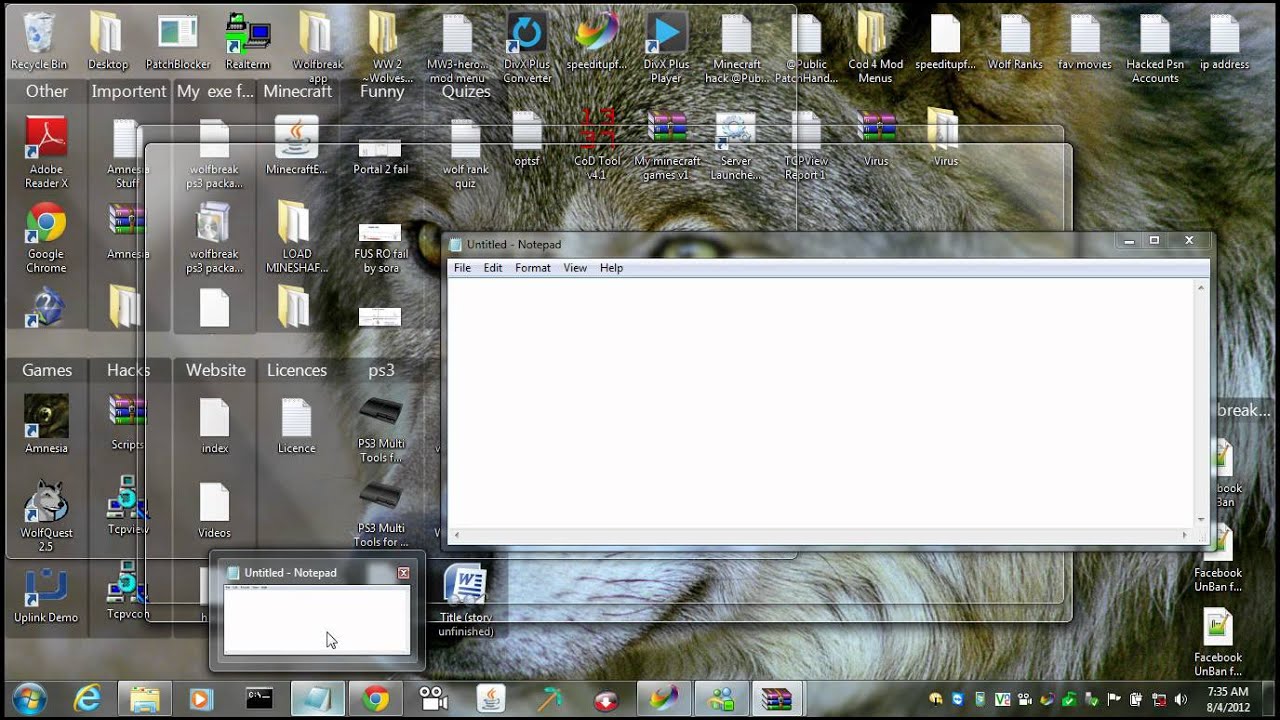Select the Videos file icon
The width and height of the screenshot is (1280, 720).
coord(214,511)
